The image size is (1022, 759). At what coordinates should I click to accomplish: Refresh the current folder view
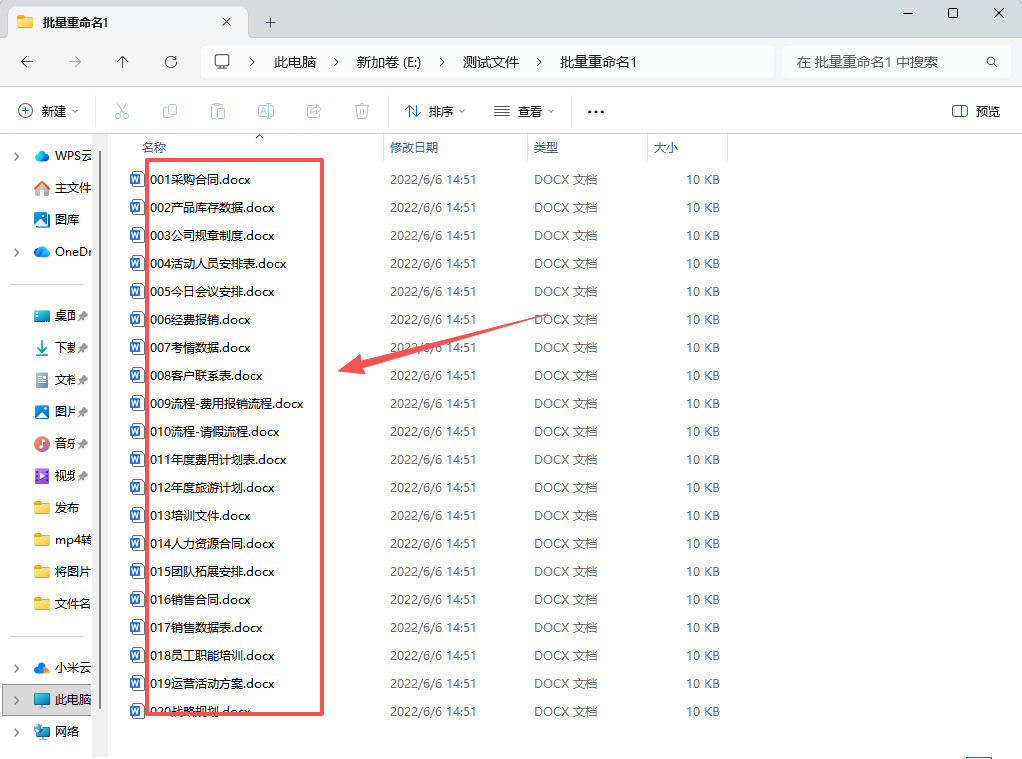click(171, 62)
